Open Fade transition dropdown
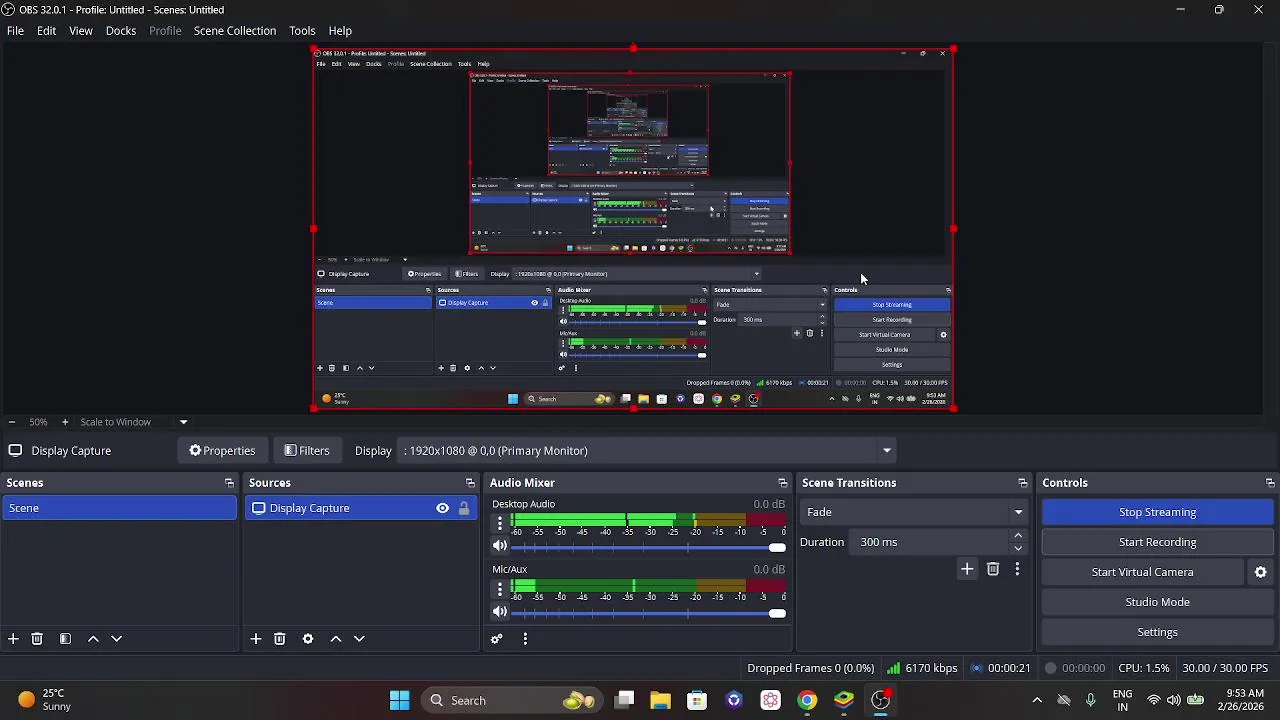Image resolution: width=1280 pixels, height=720 pixels. tap(914, 512)
